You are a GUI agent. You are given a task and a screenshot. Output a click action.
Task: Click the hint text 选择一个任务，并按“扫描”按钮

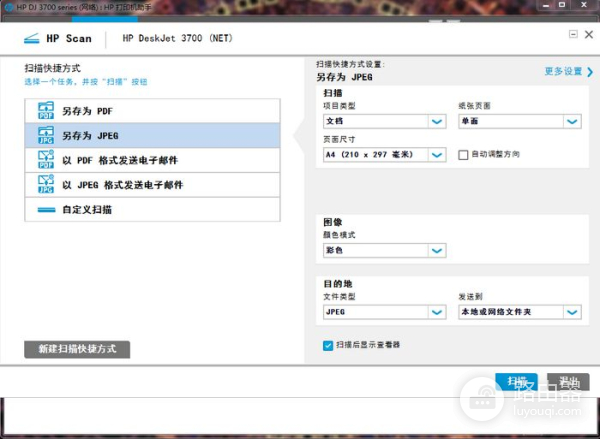(86, 82)
